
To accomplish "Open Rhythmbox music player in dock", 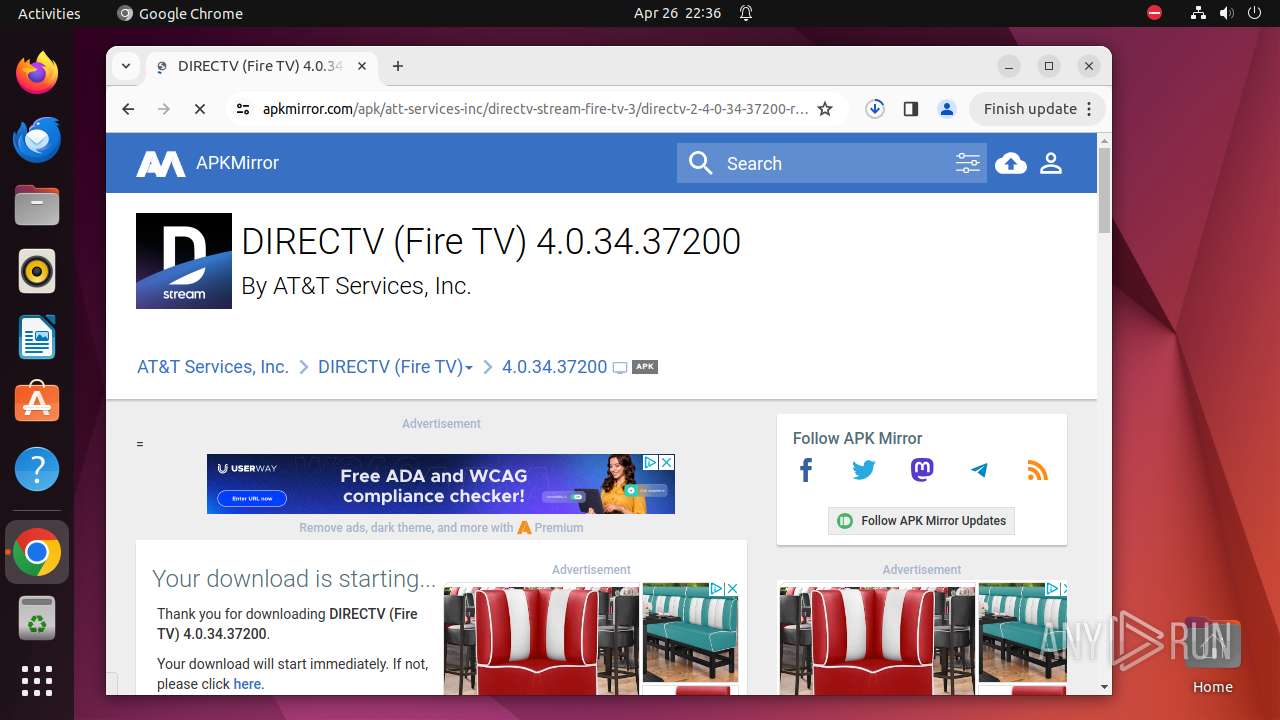I will [x=37, y=271].
